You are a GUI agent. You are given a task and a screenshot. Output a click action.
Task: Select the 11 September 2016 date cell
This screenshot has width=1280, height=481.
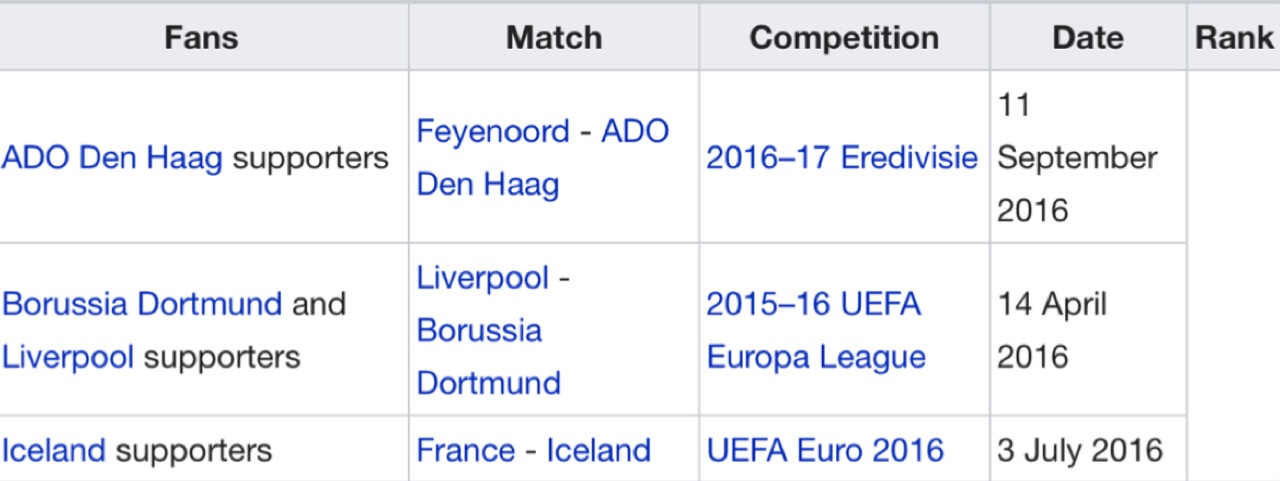pos(1088,157)
